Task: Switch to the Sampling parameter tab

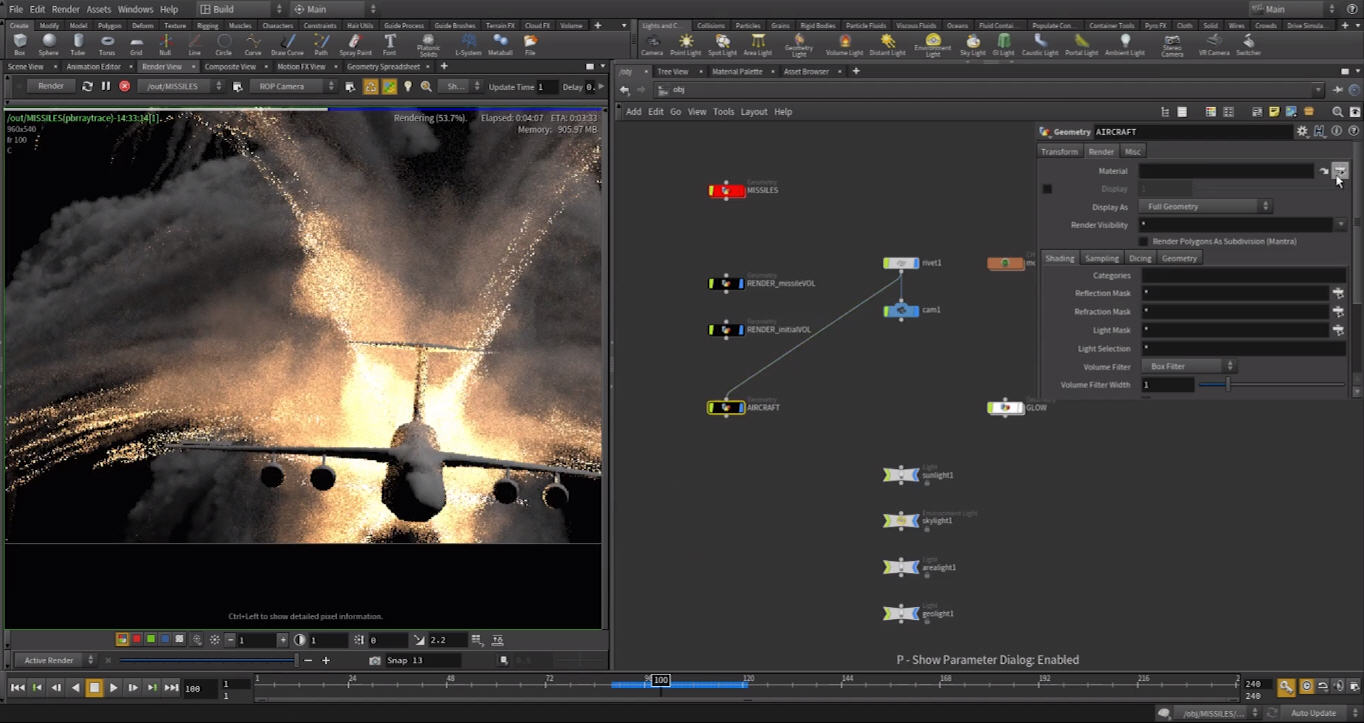Action: tap(1102, 258)
